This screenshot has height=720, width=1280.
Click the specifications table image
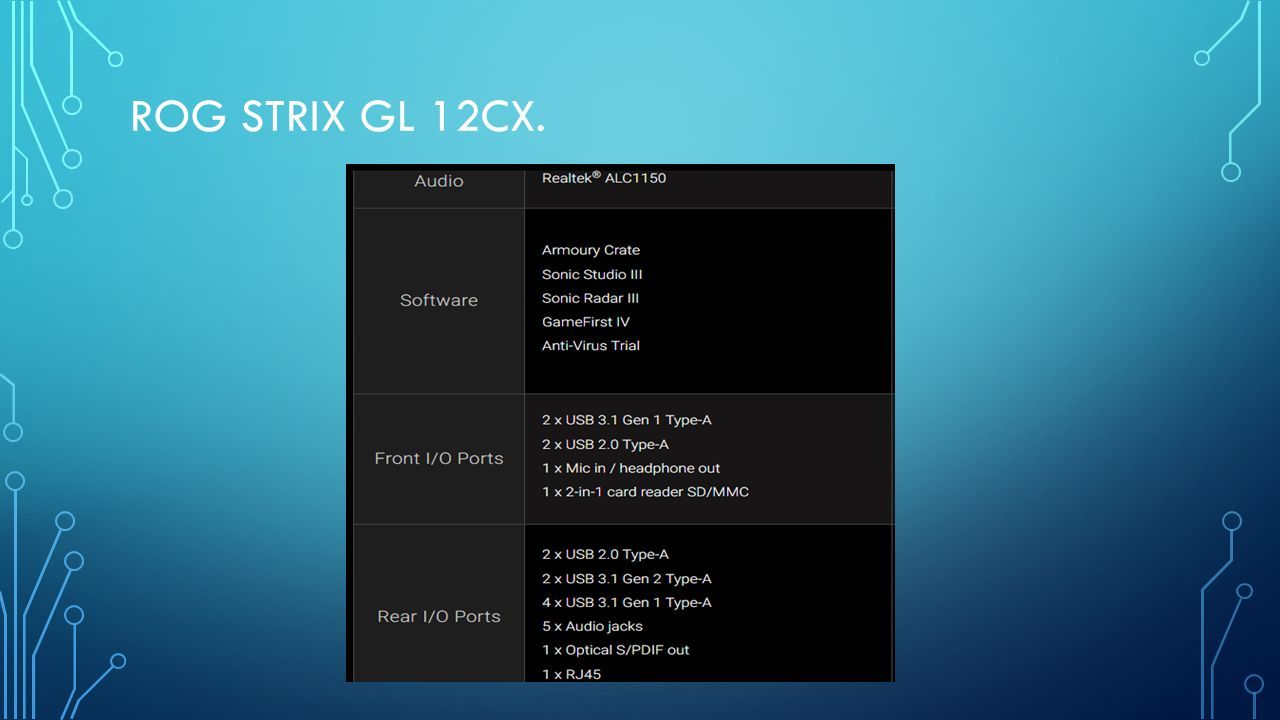(620, 423)
